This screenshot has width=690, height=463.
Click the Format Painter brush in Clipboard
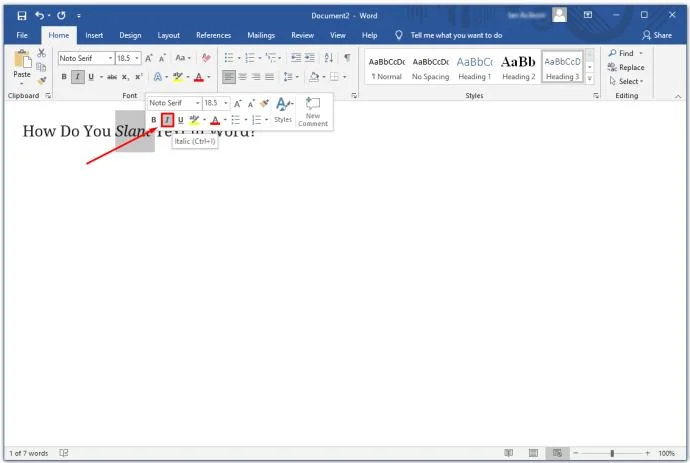(42, 81)
